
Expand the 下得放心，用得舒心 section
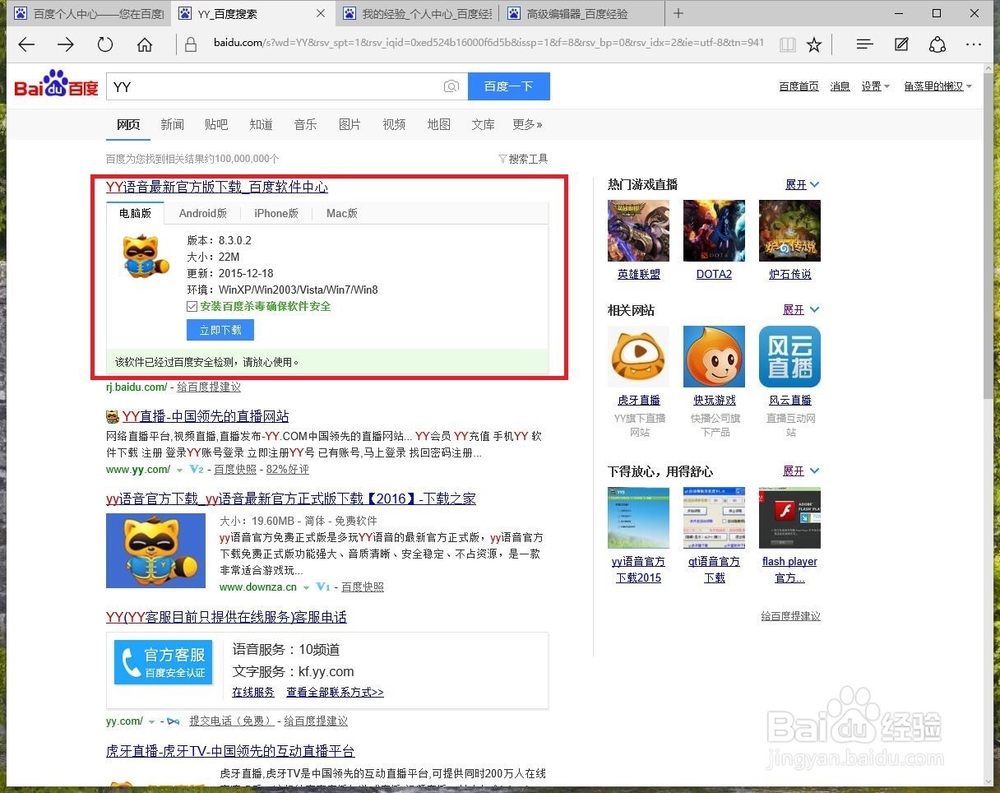801,471
